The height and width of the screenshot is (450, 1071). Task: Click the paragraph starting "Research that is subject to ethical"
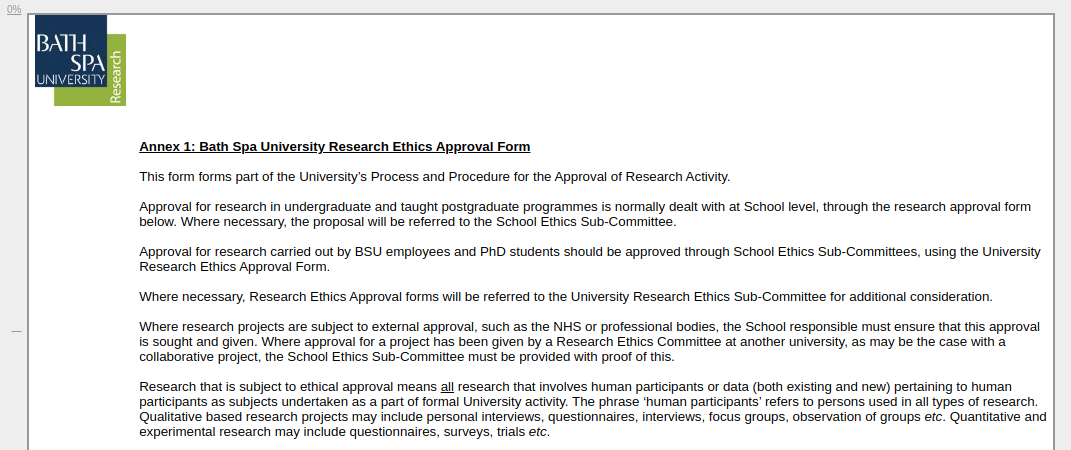point(592,409)
